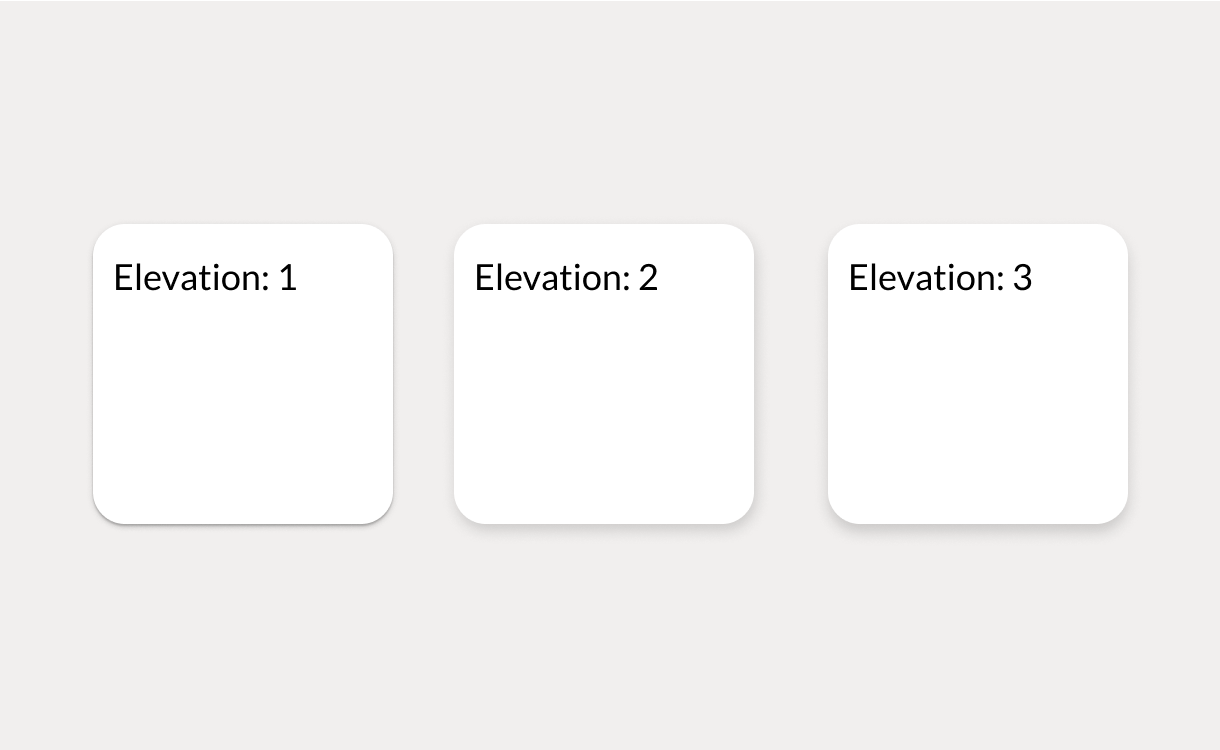The height and width of the screenshot is (750, 1220).
Task: Click the number 1 in the first card
Action: click(x=288, y=277)
